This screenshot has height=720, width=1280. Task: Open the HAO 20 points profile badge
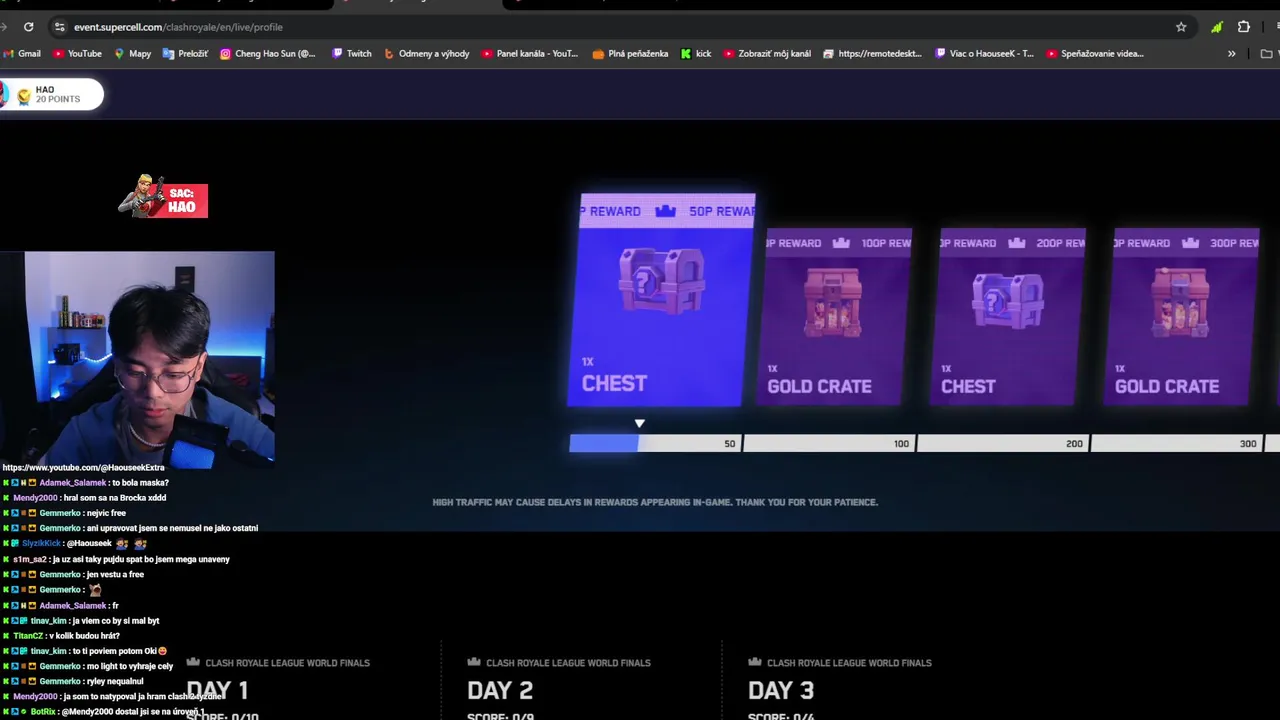tap(51, 95)
